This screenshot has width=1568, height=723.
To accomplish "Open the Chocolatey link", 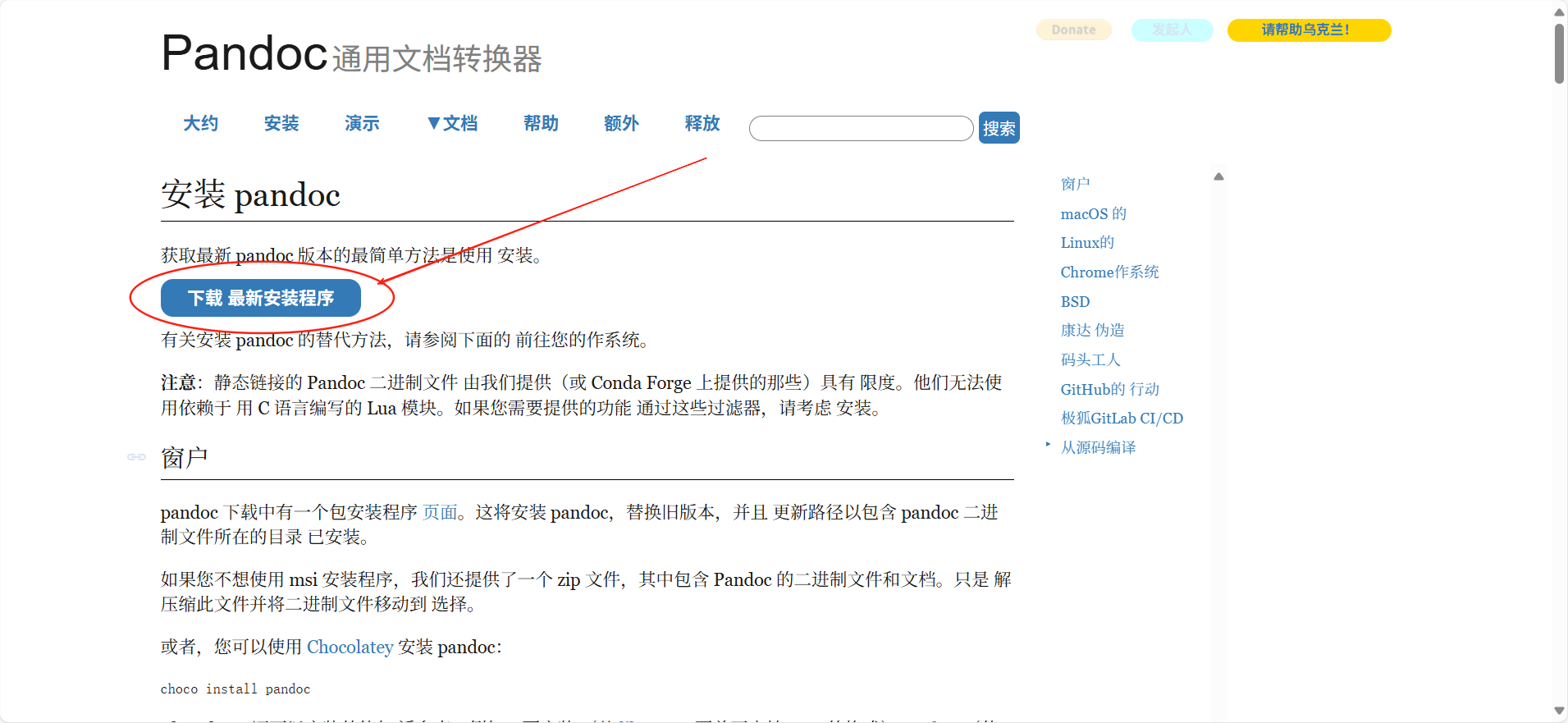I will click(350, 647).
